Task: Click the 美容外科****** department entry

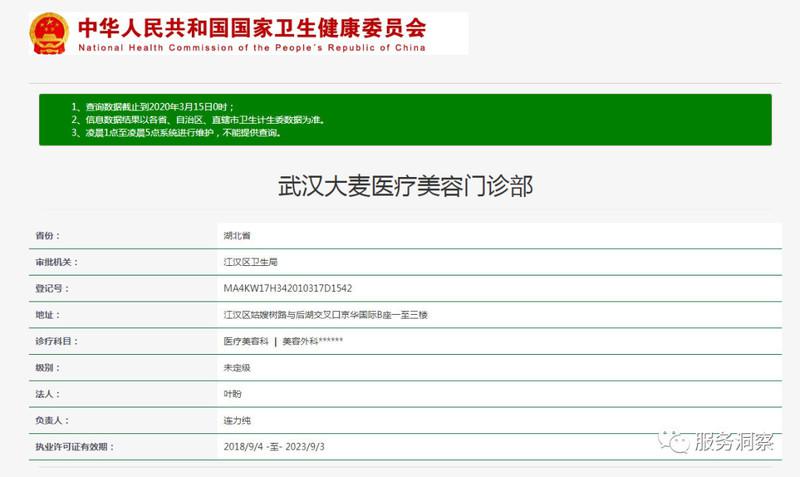Action: point(312,341)
